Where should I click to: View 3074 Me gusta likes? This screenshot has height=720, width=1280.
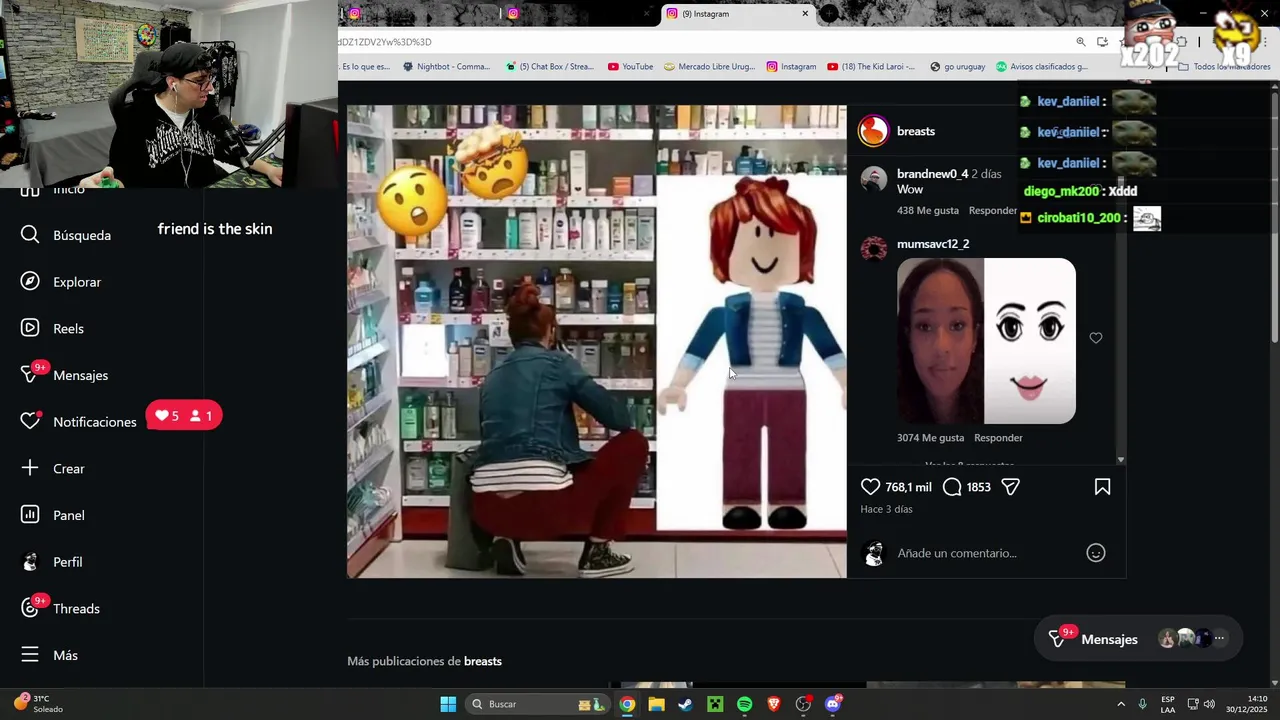930,438
